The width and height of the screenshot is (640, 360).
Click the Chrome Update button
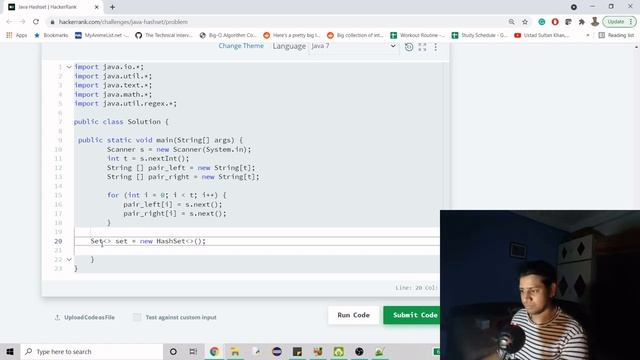pos(620,22)
